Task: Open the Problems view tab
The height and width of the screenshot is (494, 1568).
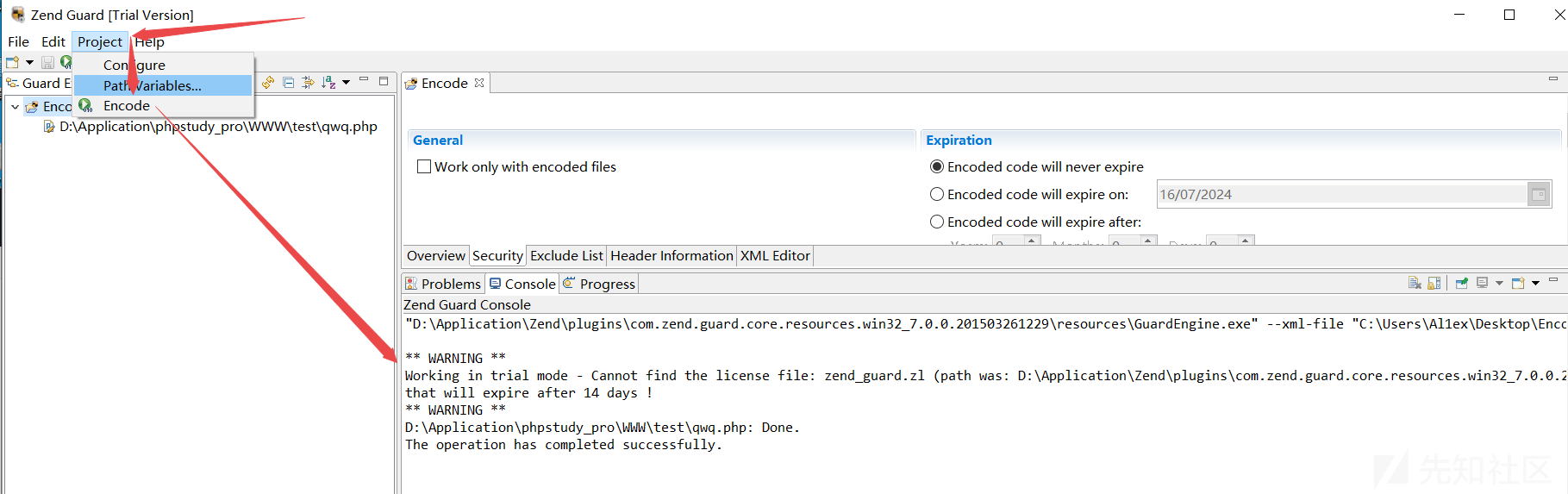Action: [443, 284]
